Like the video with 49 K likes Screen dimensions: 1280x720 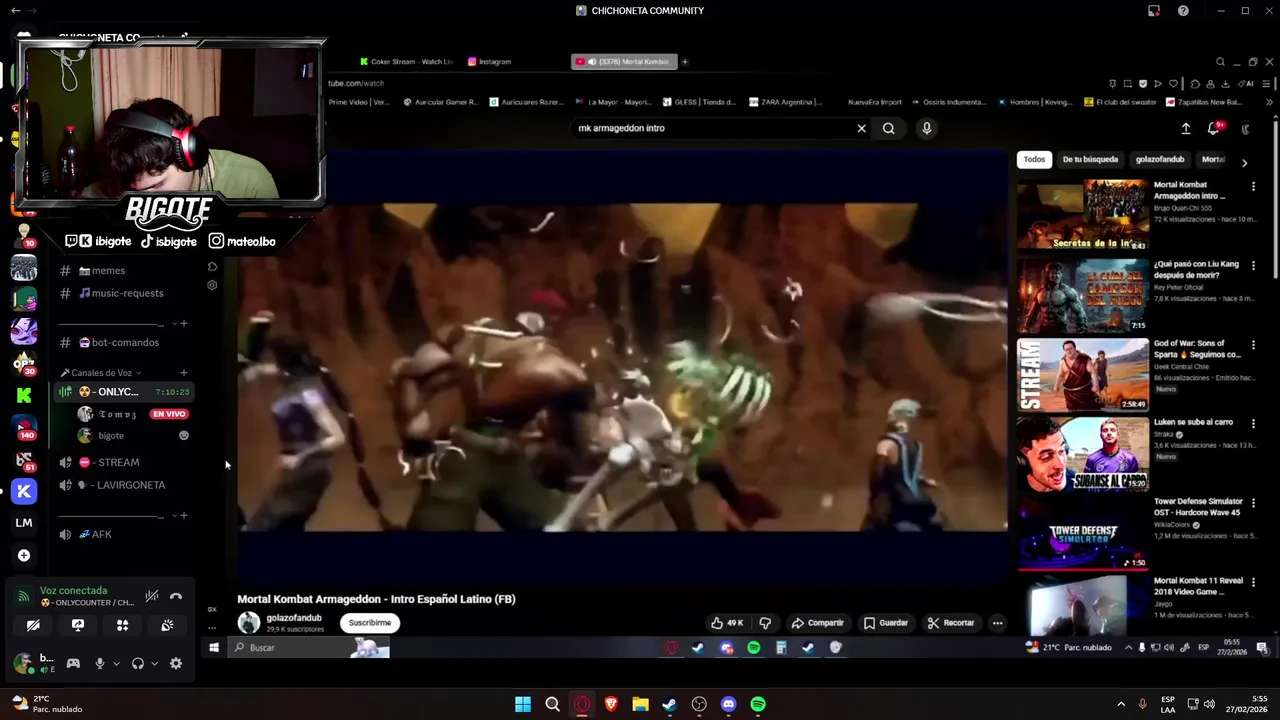[727, 623]
